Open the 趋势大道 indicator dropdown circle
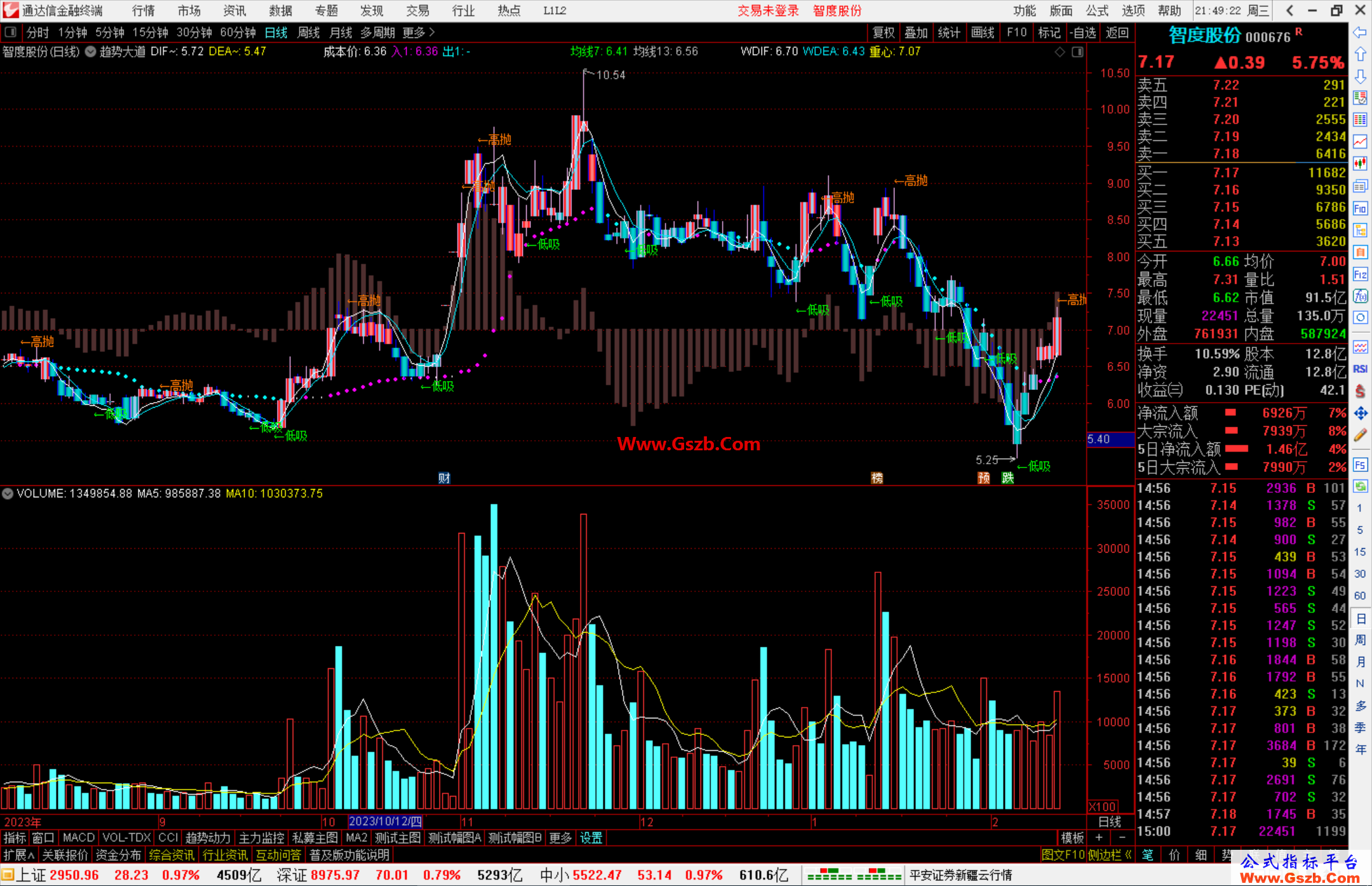Screen dimensions: 1372x886 pyautogui.click(x=91, y=52)
